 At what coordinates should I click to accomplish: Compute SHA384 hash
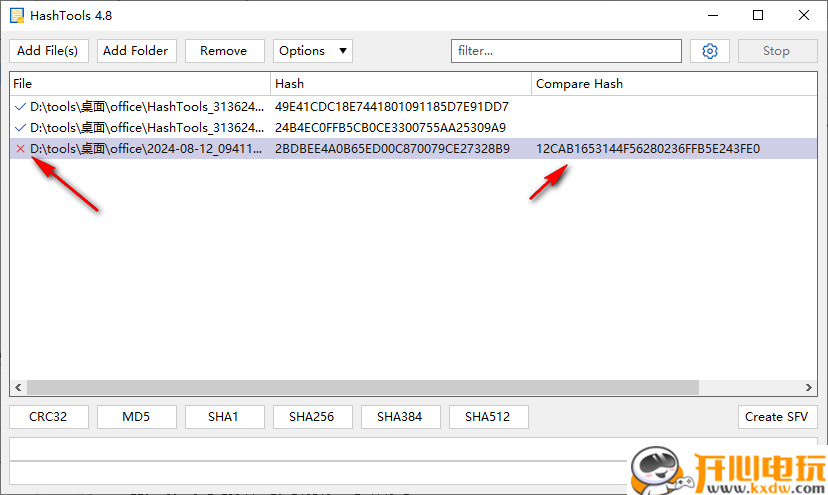(x=400, y=417)
